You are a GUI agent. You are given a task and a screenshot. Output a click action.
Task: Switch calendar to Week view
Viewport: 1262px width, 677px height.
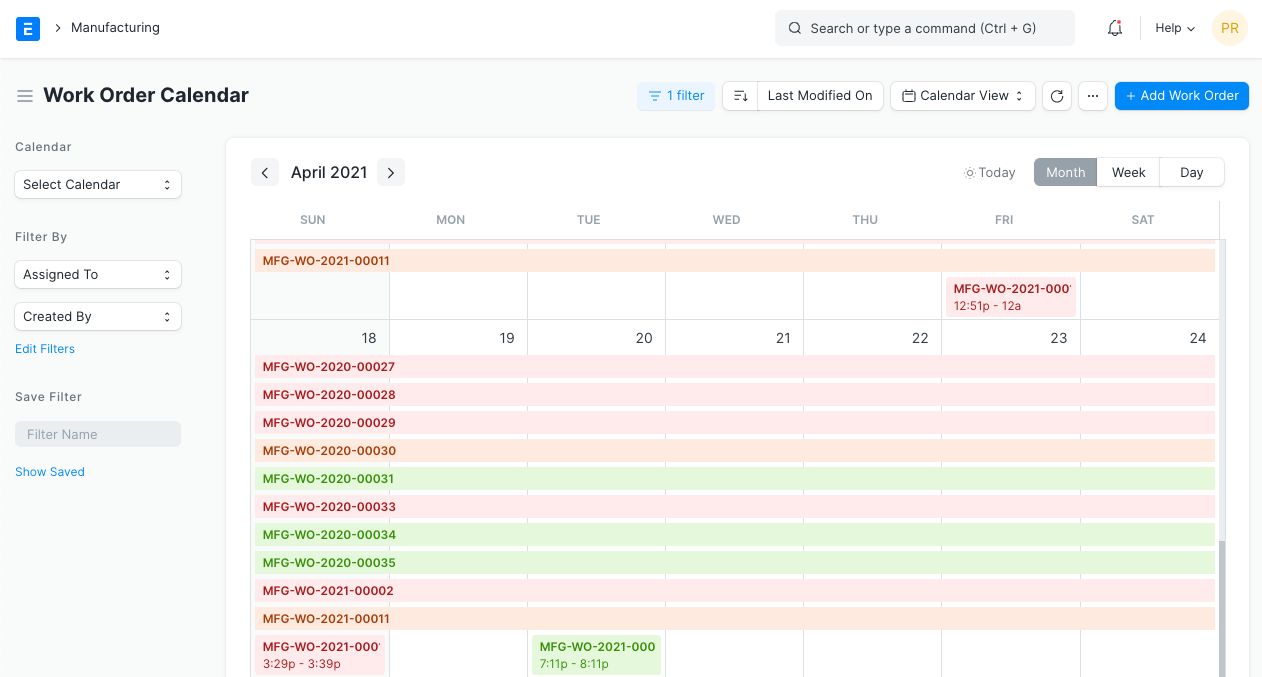[x=1128, y=172]
